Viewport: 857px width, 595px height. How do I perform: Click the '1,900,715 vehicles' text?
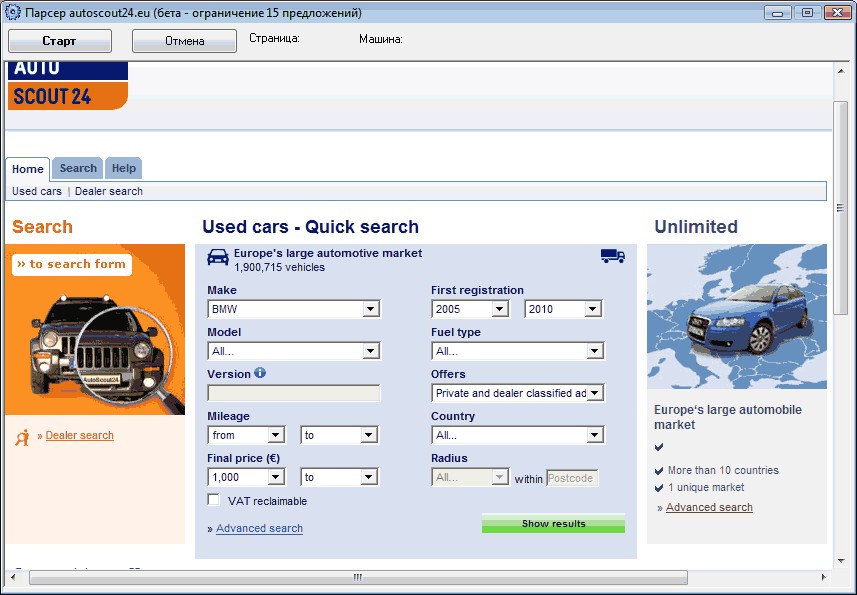279,267
